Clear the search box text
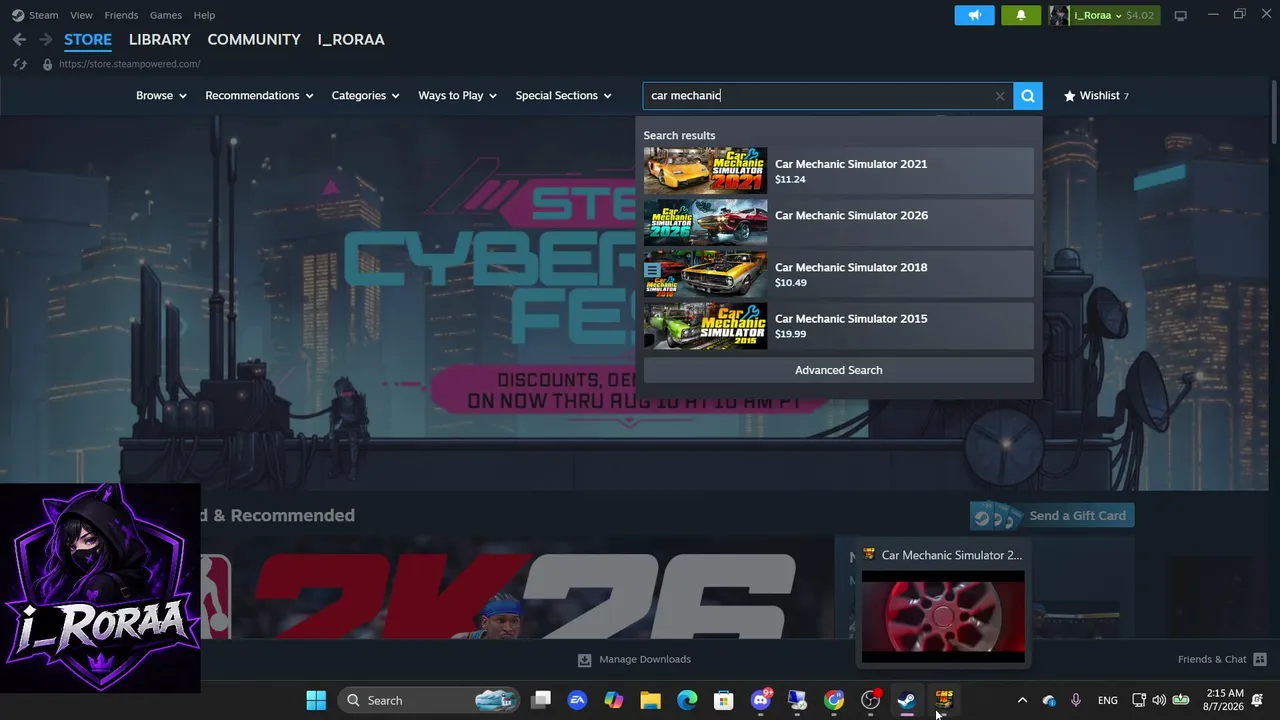This screenshot has width=1280, height=720. tap(1000, 96)
